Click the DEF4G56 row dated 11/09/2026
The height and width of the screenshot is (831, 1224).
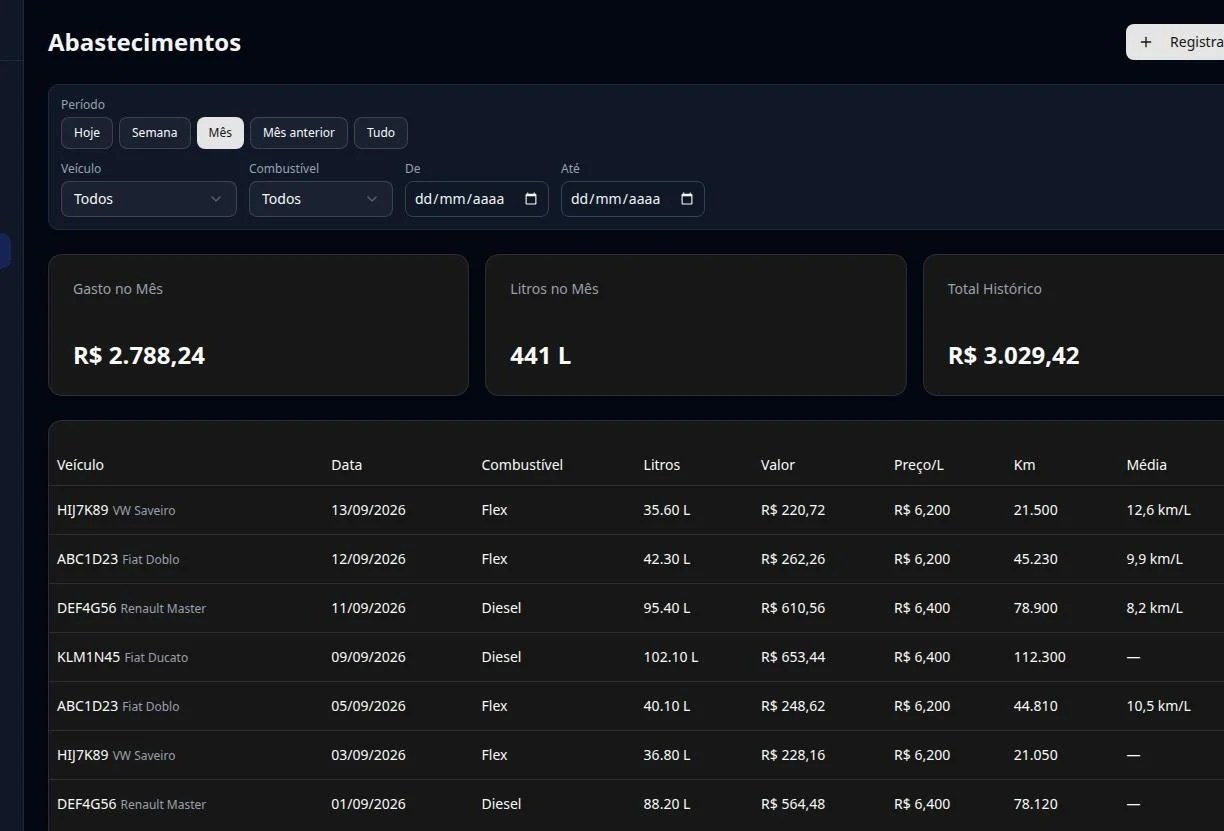[636, 608]
